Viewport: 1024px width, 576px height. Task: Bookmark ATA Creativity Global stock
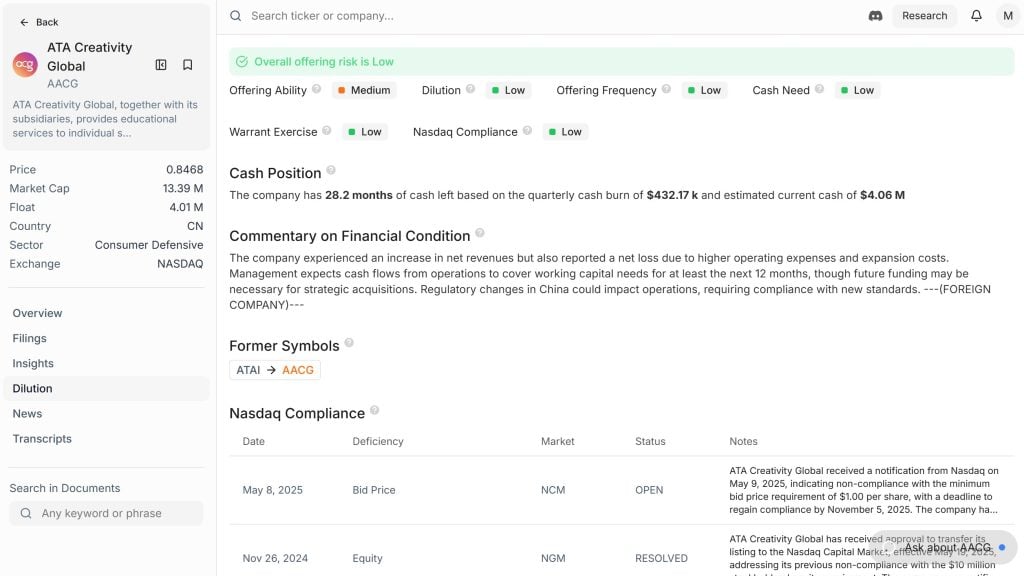coord(187,65)
